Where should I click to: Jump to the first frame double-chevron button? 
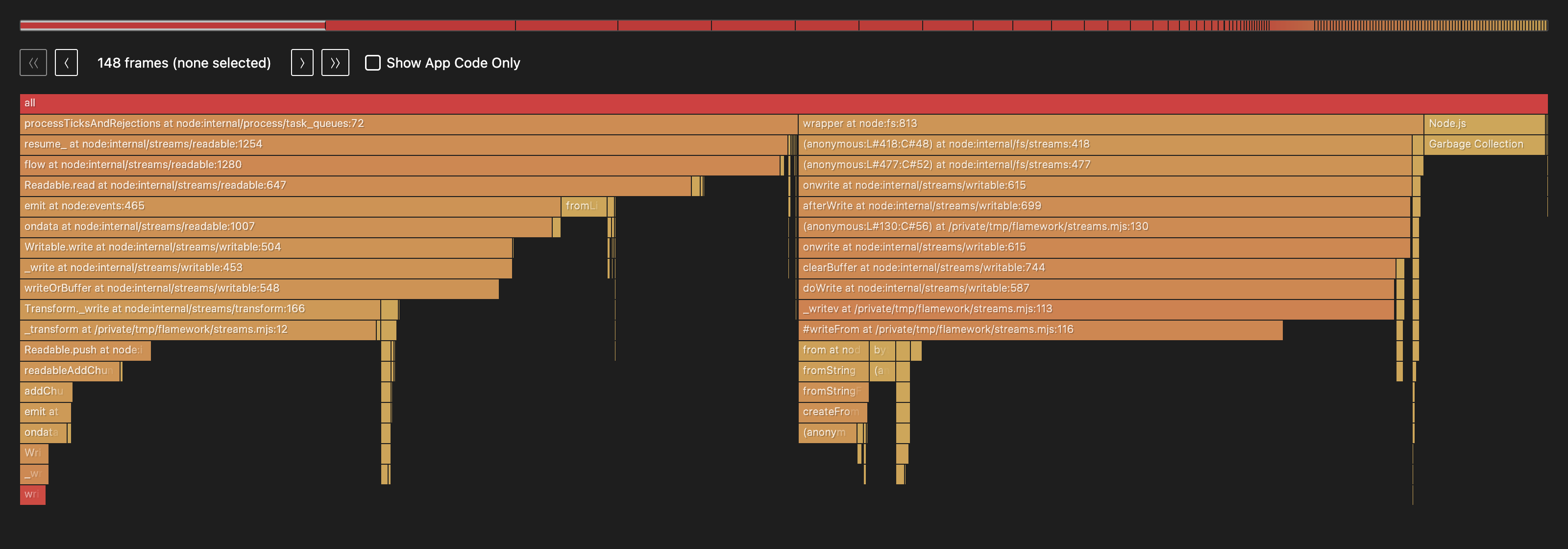tap(33, 63)
